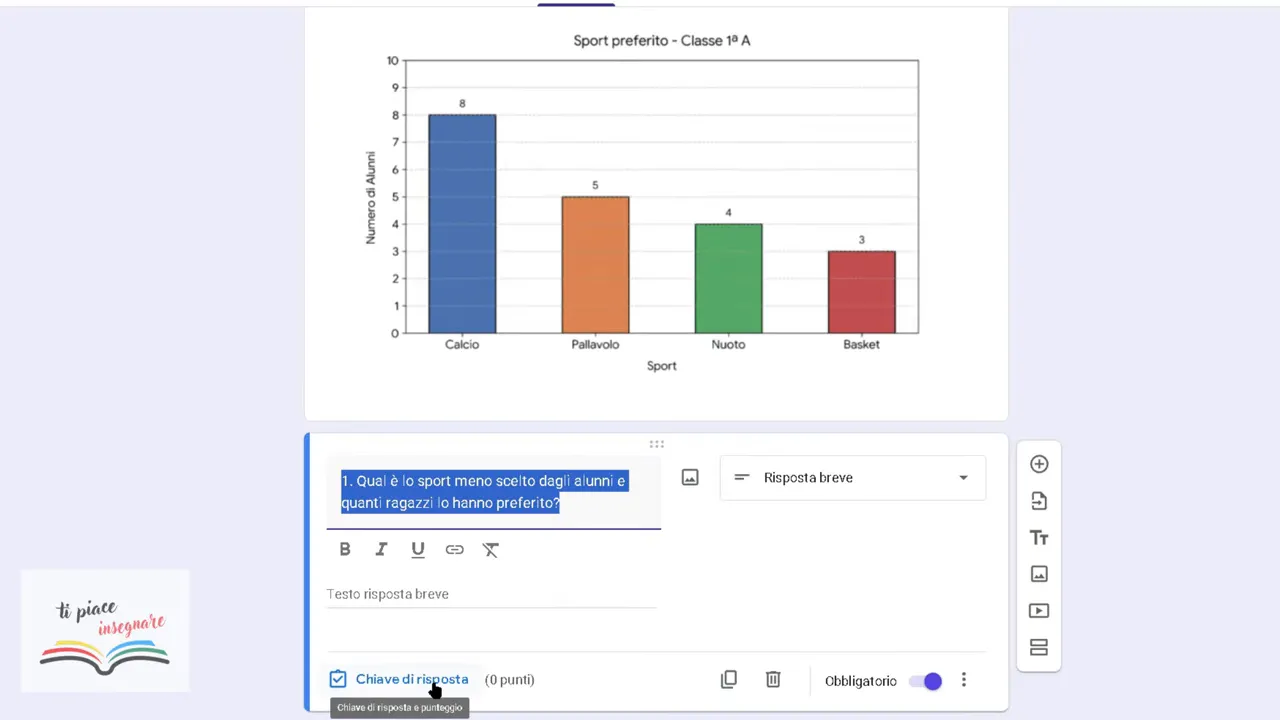Add an image from sidebar toolbar
This screenshot has height=720, width=1280.
(1039, 574)
